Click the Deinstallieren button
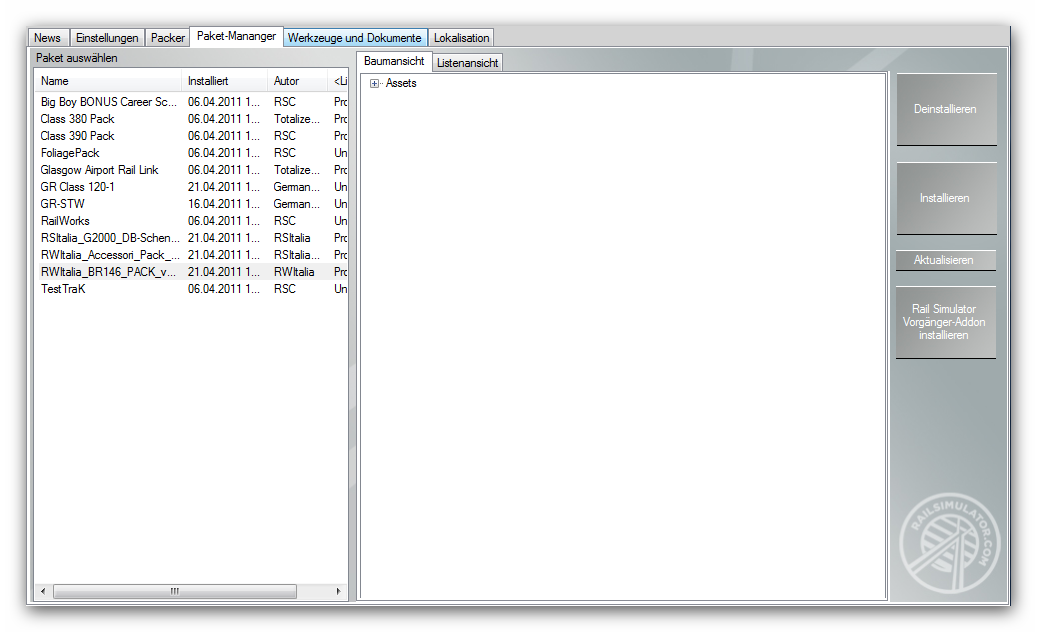The width and height of the screenshot is (1037, 632). [x=946, y=109]
